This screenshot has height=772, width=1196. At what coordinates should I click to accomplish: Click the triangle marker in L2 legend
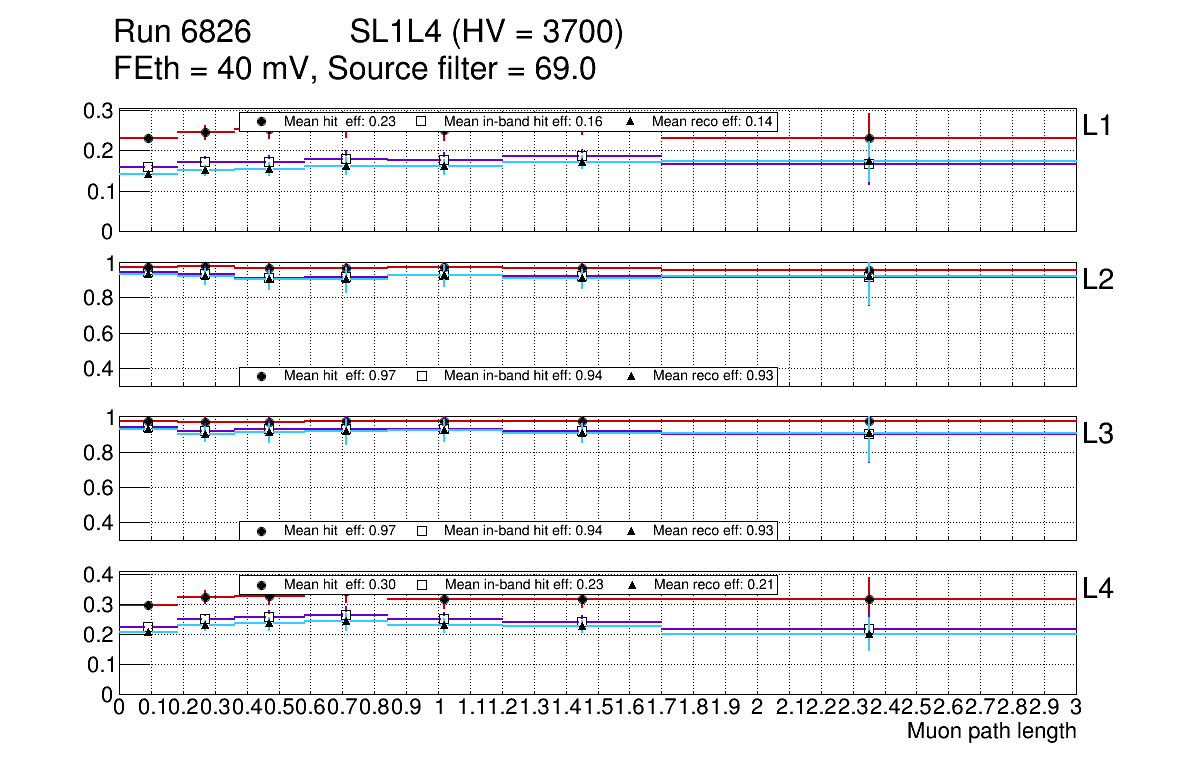[632, 376]
